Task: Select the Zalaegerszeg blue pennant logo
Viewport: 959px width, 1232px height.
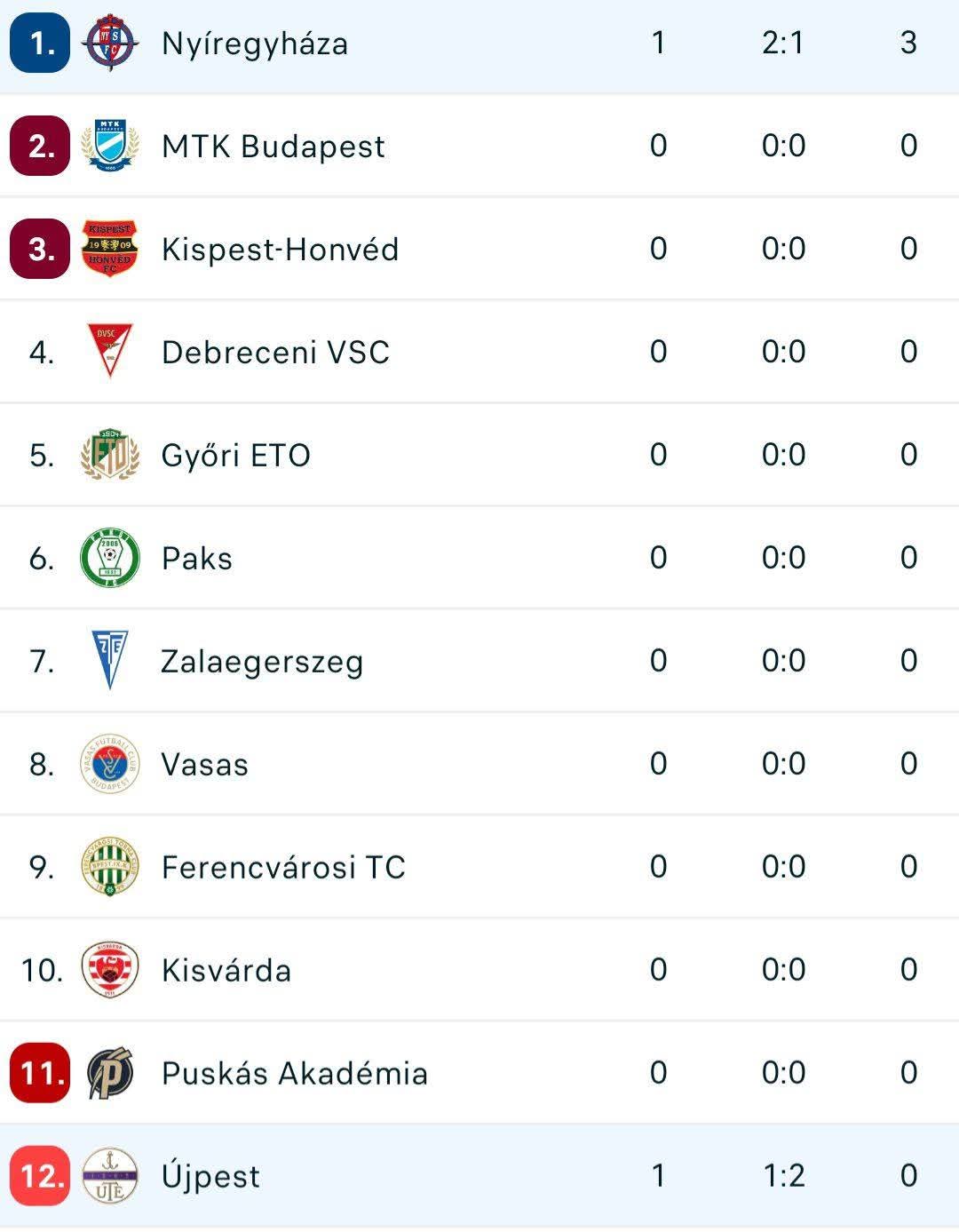Action: [x=110, y=660]
